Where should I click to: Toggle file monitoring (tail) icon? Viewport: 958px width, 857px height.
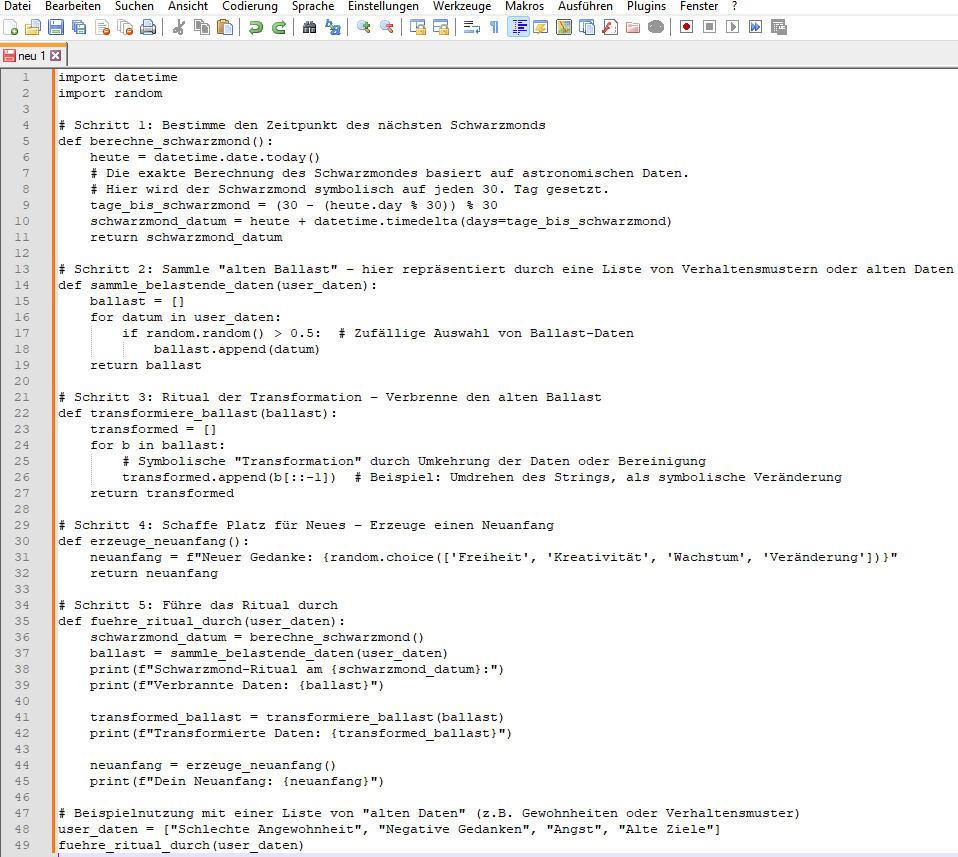(x=656, y=27)
